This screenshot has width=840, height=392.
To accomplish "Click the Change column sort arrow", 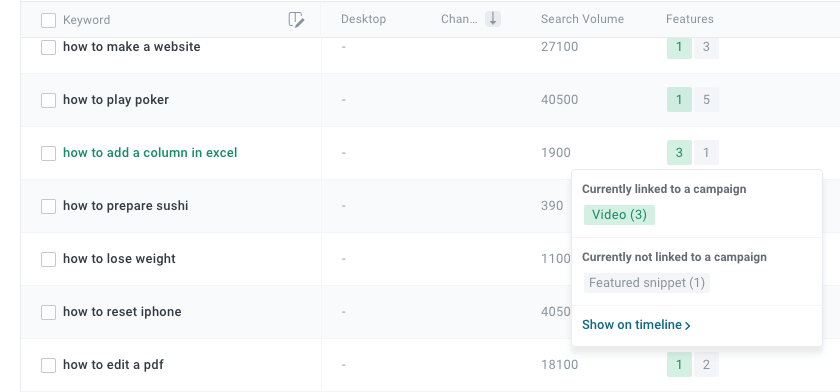I will tap(493, 19).
